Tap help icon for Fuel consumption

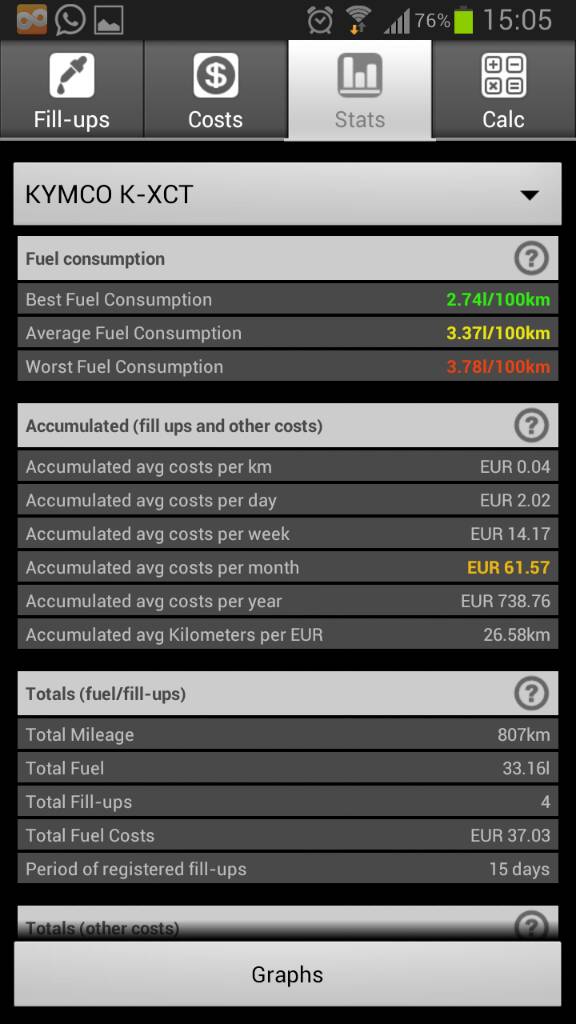[x=531, y=259]
